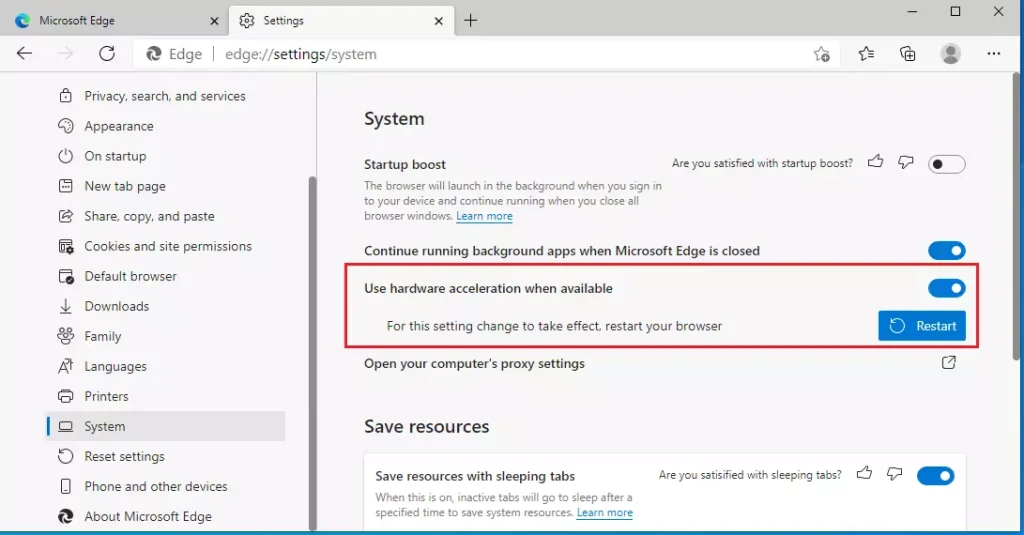1024x535 pixels.
Task: Open Default browser settings
Action: [165, 276]
